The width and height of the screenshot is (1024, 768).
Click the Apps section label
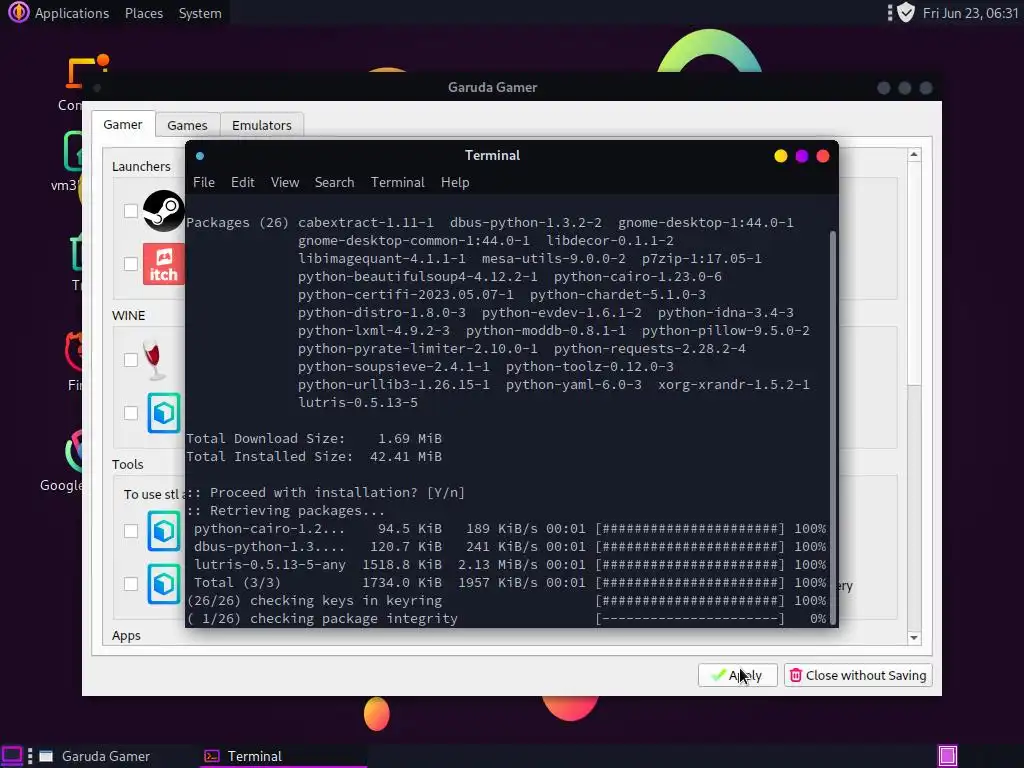tap(126, 635)
